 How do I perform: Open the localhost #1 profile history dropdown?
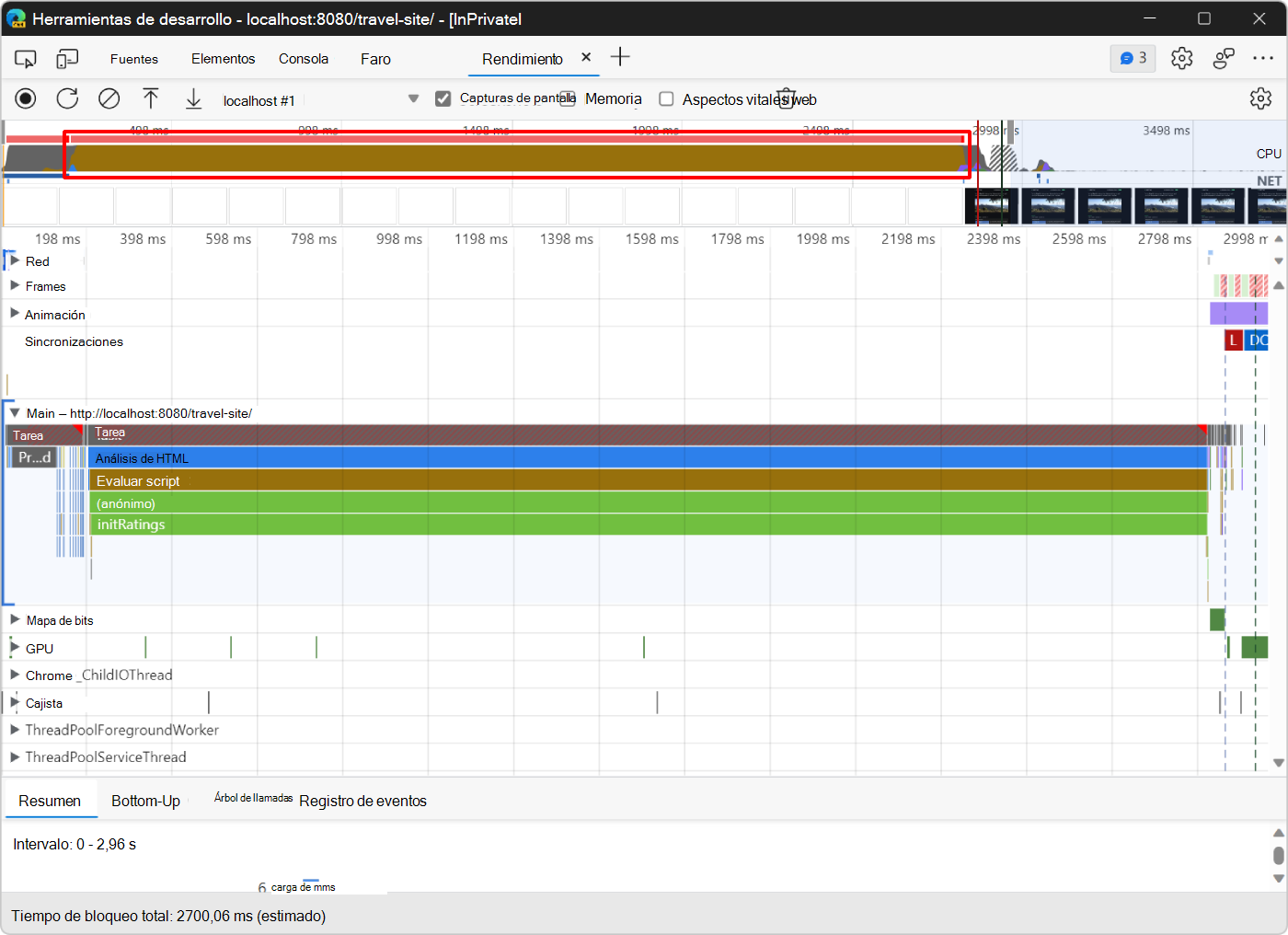point(413,98)
